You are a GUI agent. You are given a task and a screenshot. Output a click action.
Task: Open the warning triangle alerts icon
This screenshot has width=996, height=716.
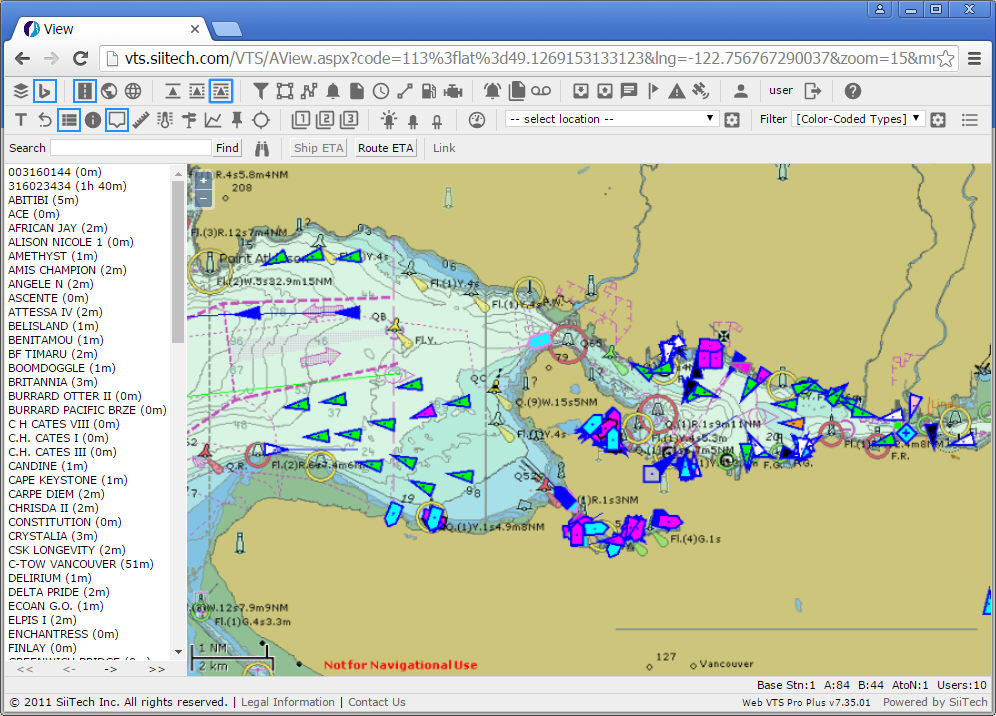[677, 91]
